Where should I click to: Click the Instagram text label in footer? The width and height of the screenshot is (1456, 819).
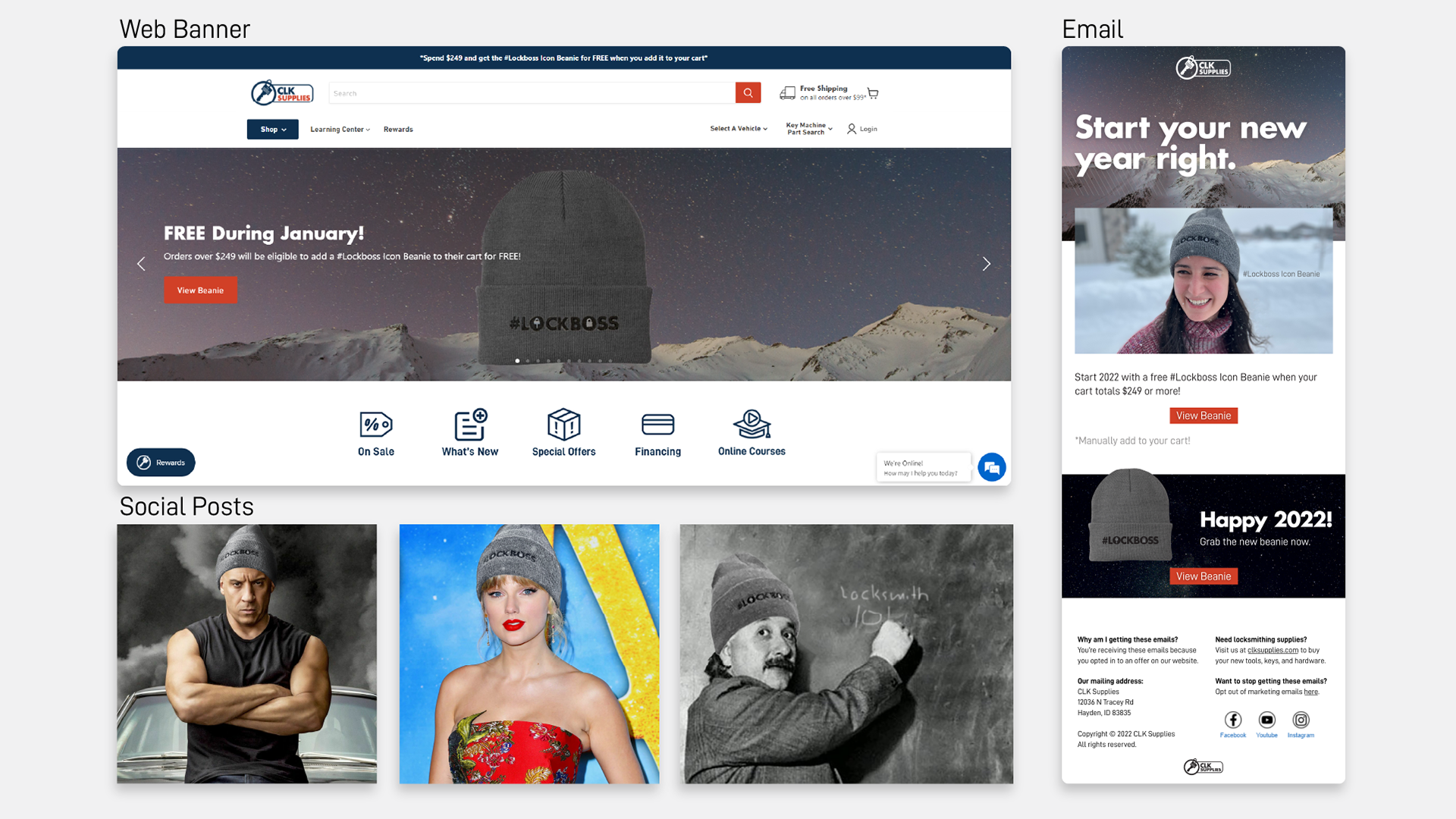[1301, 736]
